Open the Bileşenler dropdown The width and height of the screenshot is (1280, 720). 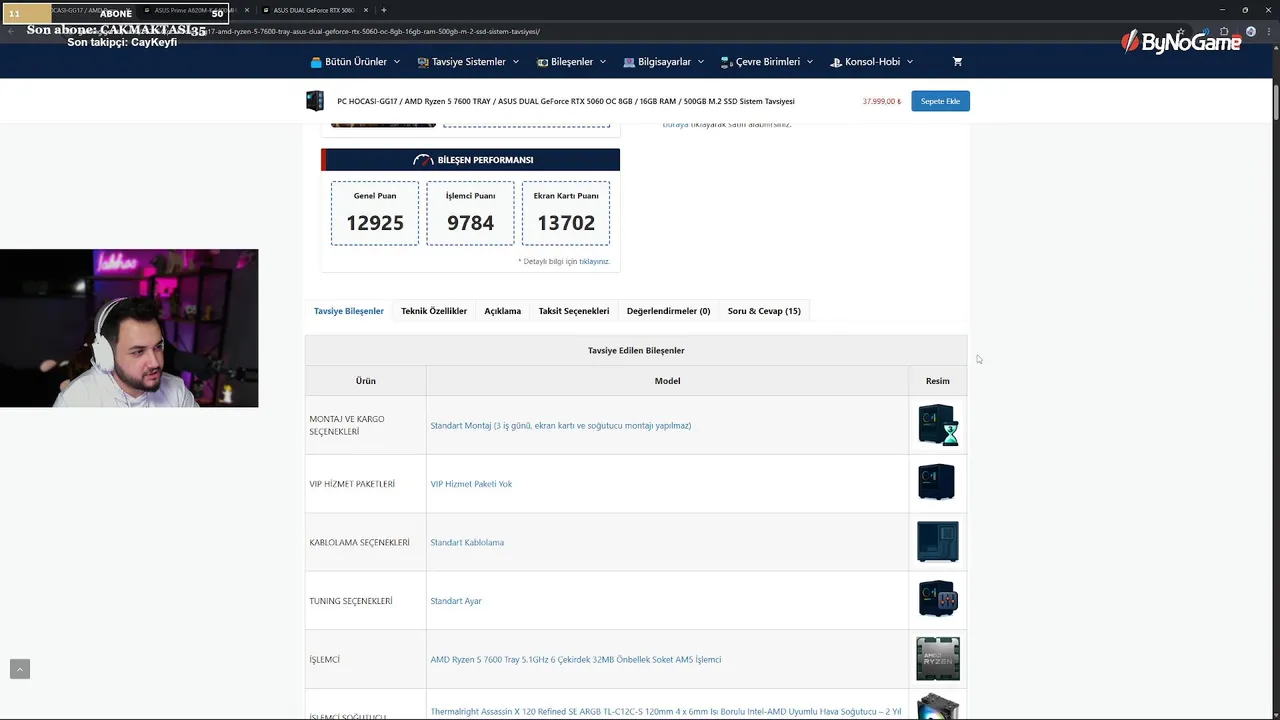[571, 61]
